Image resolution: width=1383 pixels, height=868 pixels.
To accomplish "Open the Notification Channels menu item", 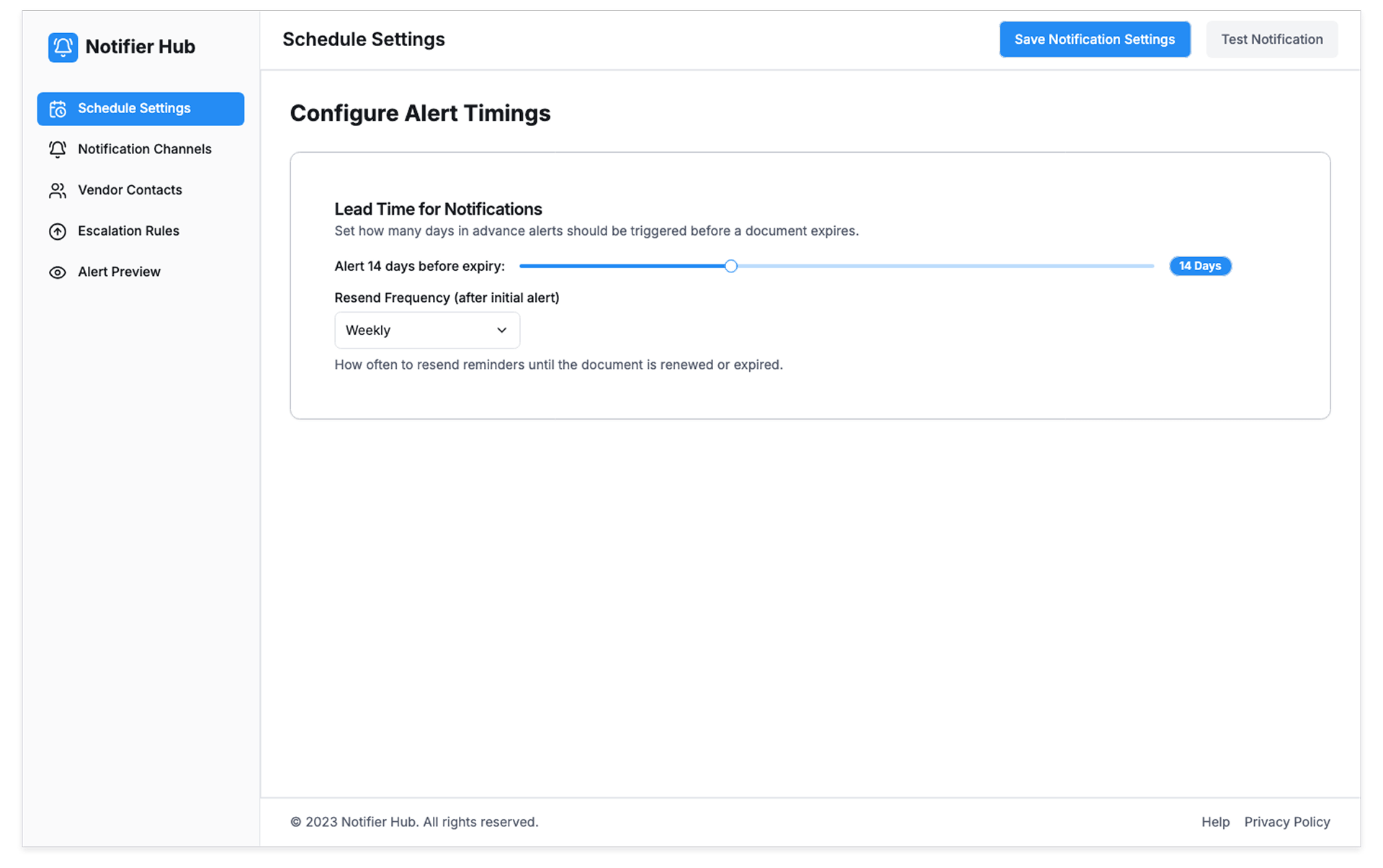I will click(144, 149).
